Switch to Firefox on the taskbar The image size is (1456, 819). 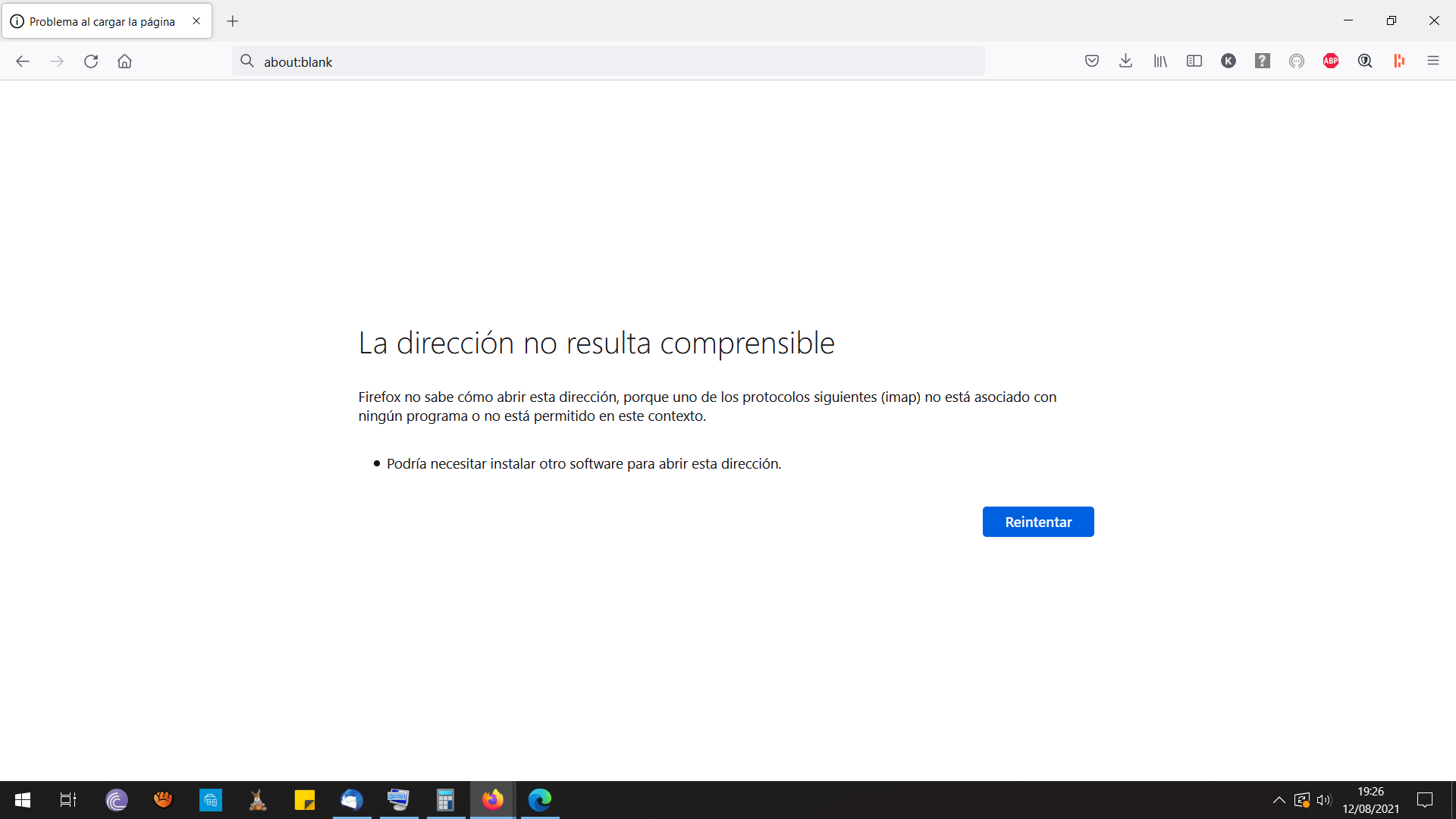493,800
